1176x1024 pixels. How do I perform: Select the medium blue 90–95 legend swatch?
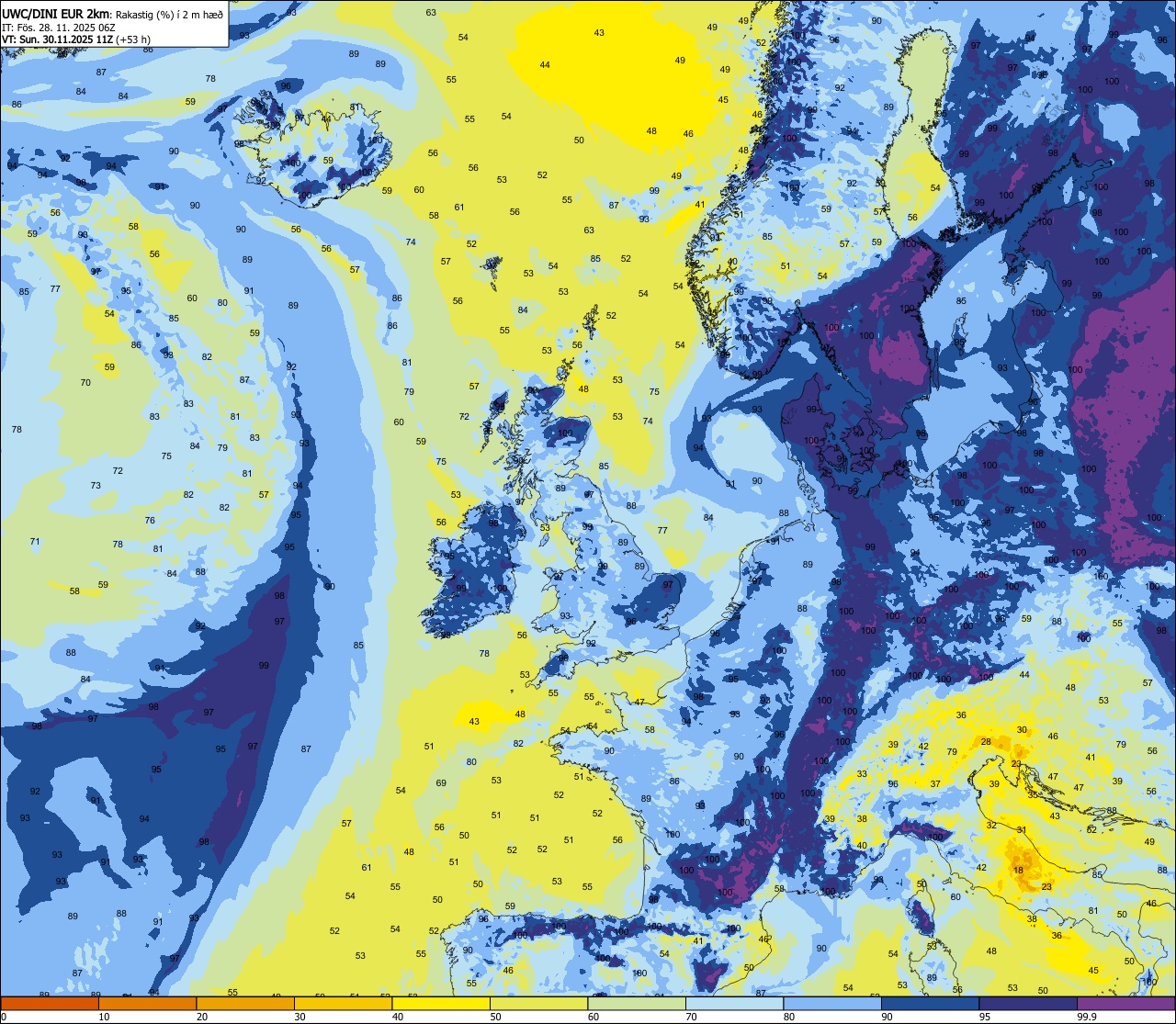[930, 1004]
